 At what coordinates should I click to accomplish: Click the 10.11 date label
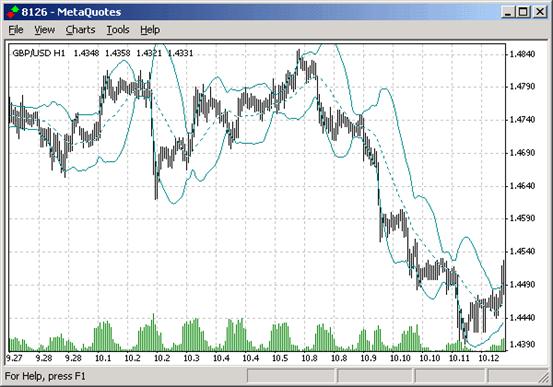459,358
